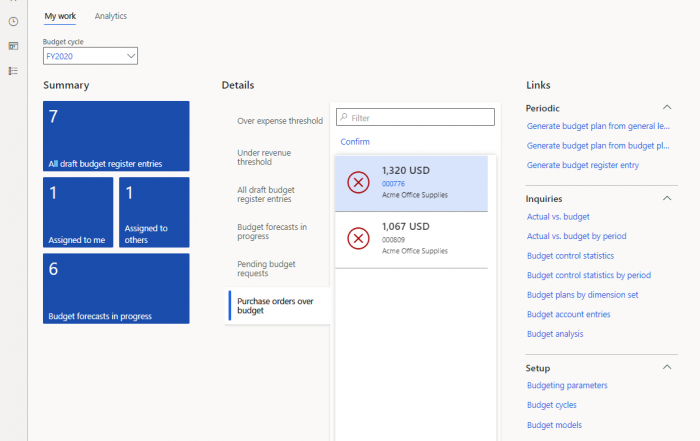This screenshot has height=441, width=700.
Task: Open Budget cycles setup link
Action: click(x=551, y=405)
